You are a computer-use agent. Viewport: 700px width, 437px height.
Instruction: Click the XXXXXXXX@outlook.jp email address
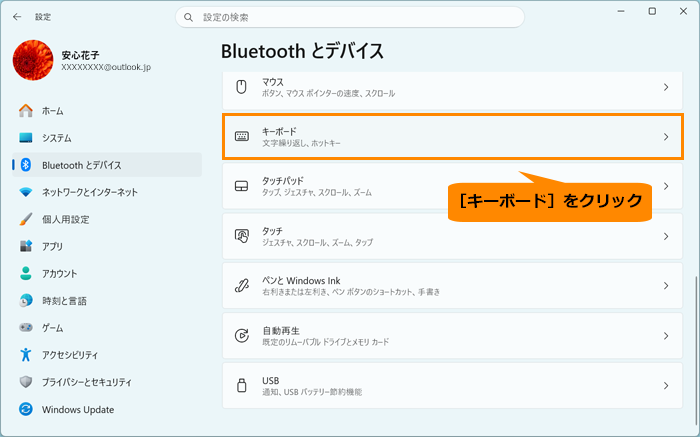pyautogui.click(x=106, y=67)
